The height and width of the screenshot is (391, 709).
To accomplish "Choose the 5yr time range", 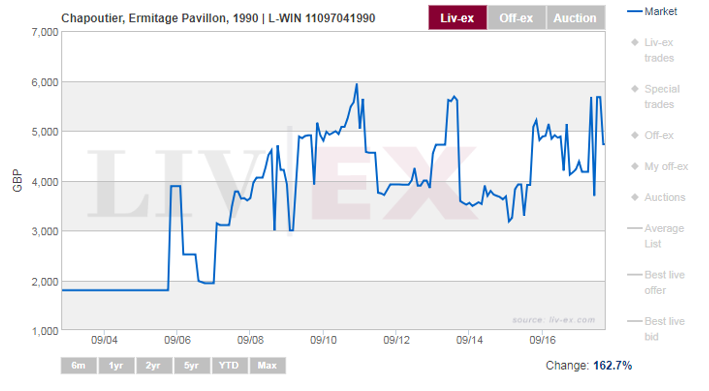I will point(191,366).
